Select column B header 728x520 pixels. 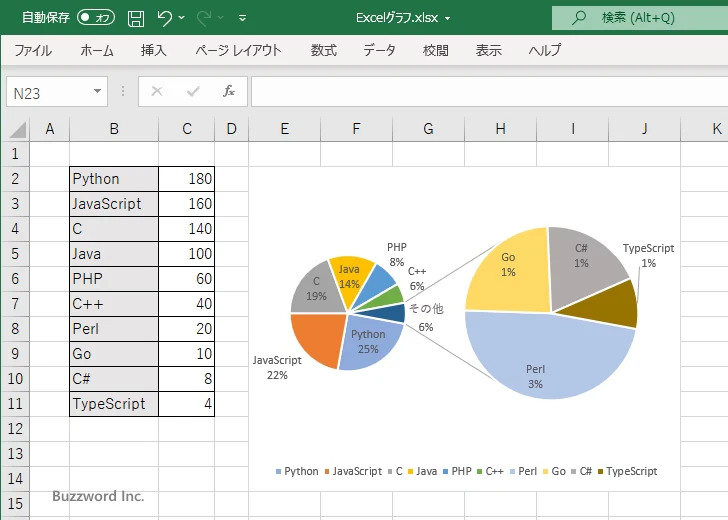[114, 129]
